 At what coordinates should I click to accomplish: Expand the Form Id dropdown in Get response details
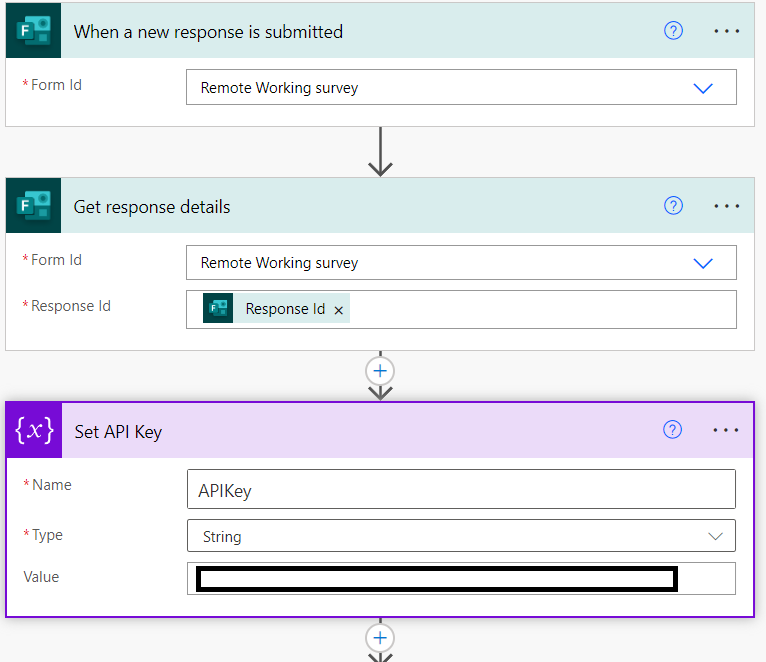coord(703,263)
